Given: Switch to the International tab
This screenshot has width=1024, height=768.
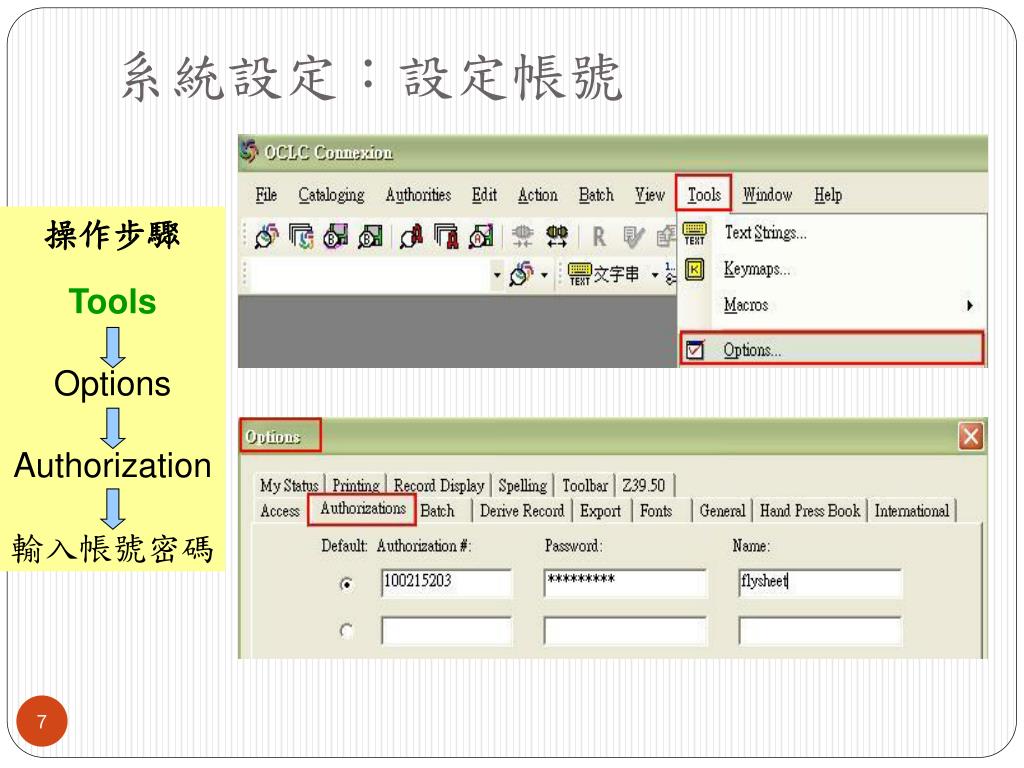Looking at the screenshot, I should coord(912,511).
